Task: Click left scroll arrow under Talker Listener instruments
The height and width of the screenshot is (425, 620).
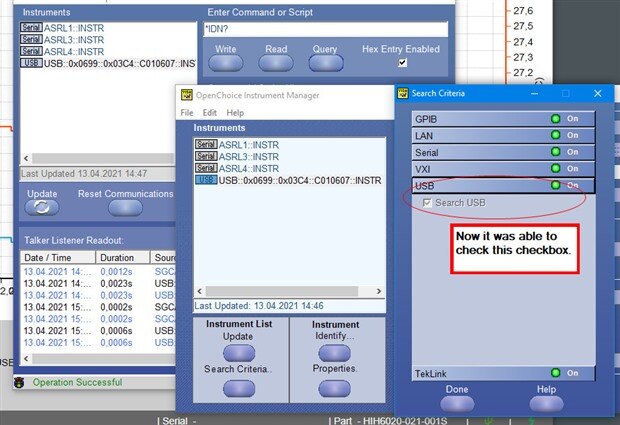Action: 26,159
